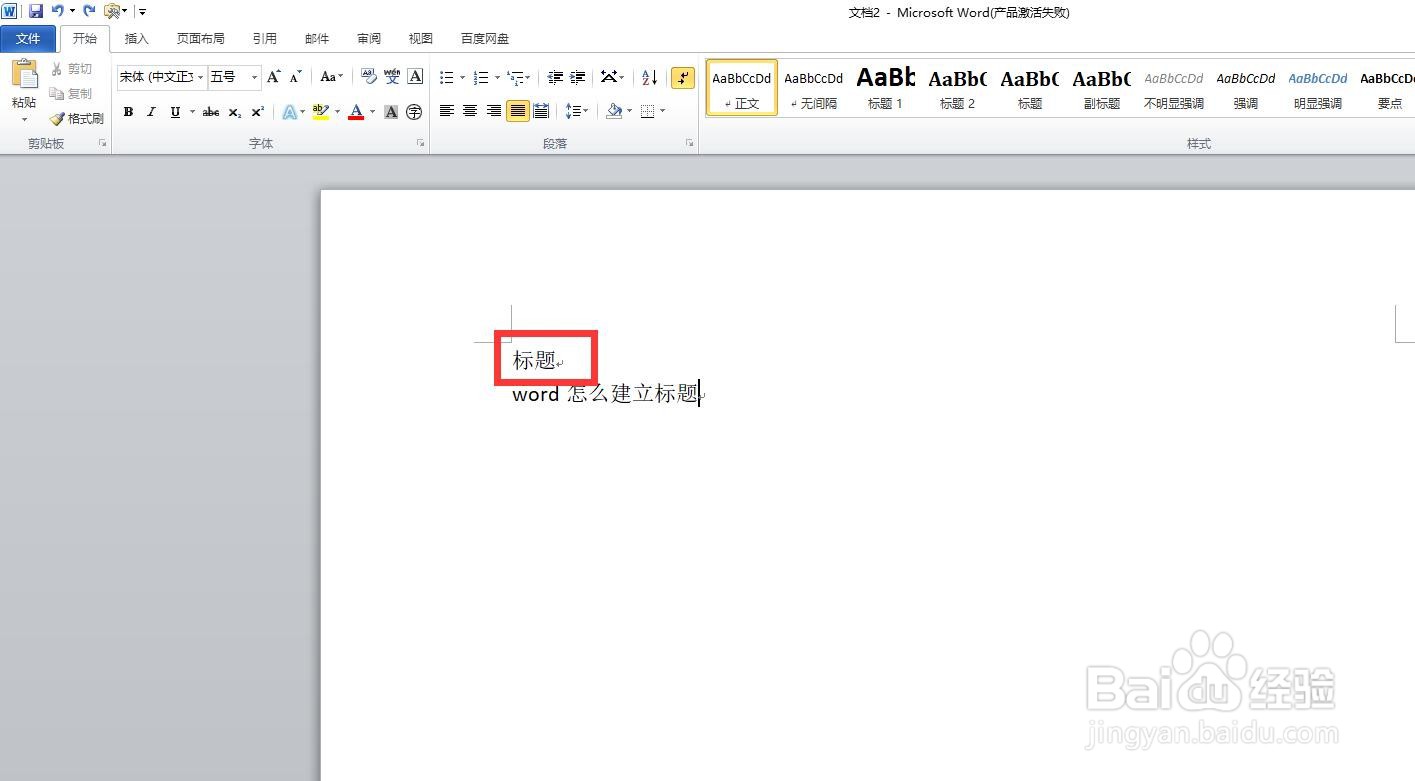Open the font name 宋体 dropdown

[201, 77]
